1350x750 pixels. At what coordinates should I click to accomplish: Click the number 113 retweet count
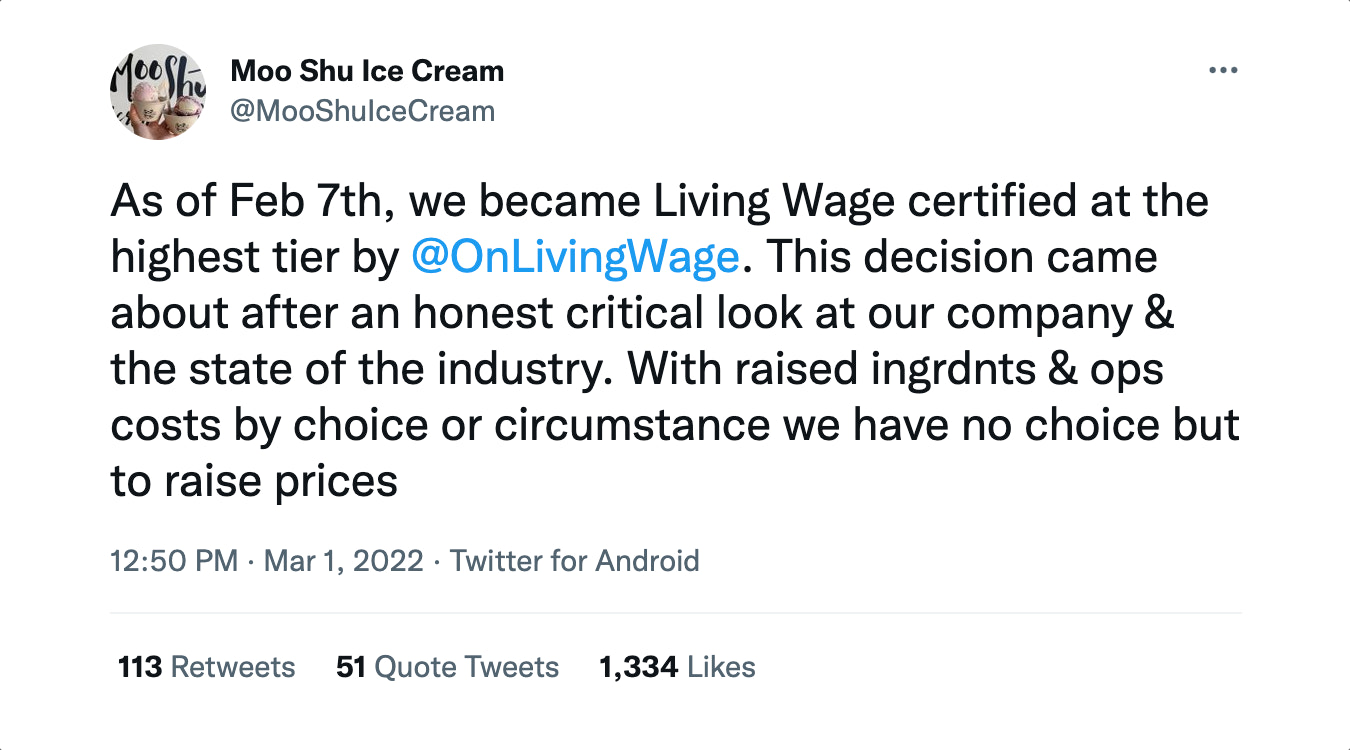click(139, 667)
